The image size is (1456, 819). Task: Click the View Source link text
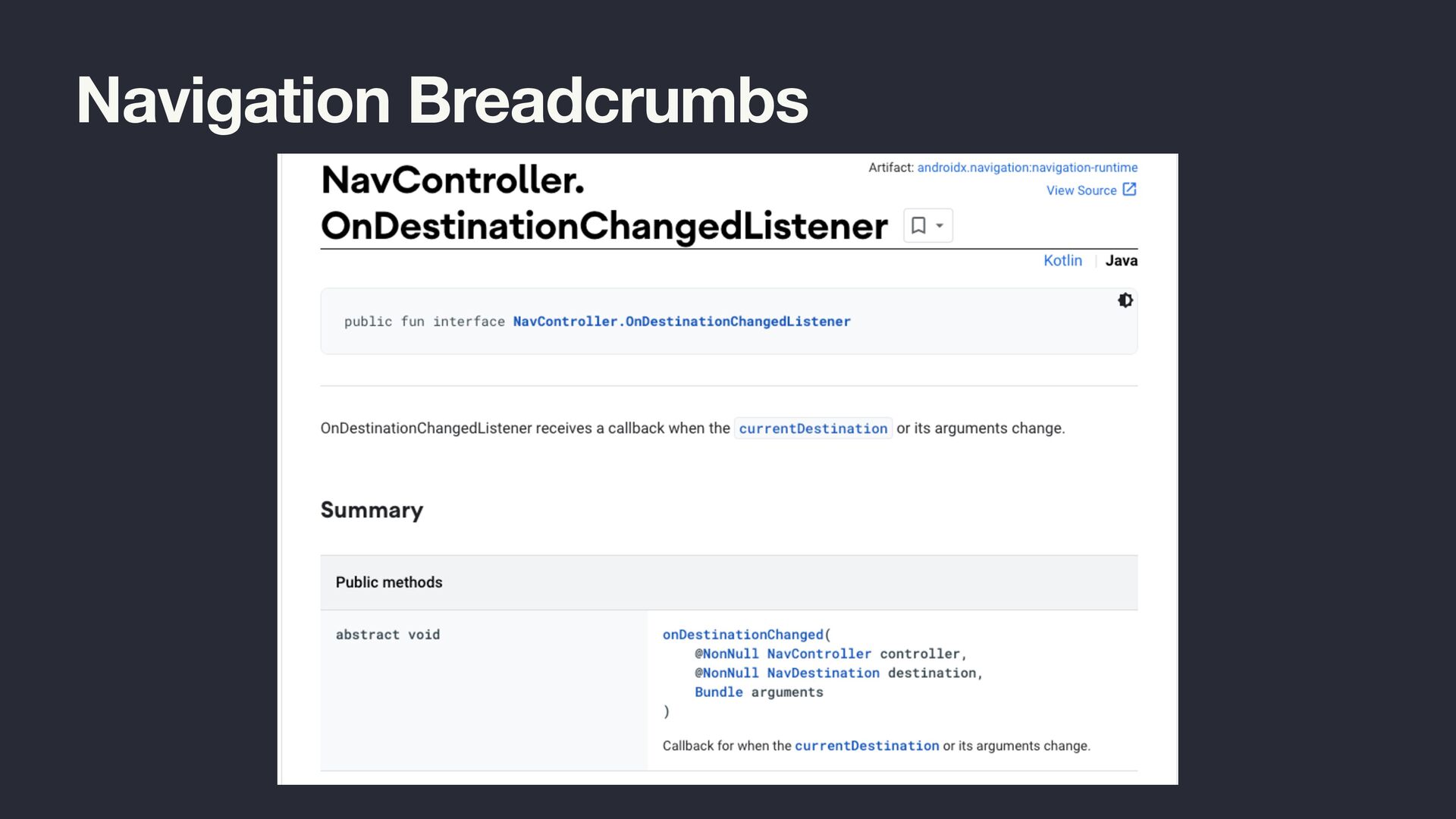point(1081,190)
